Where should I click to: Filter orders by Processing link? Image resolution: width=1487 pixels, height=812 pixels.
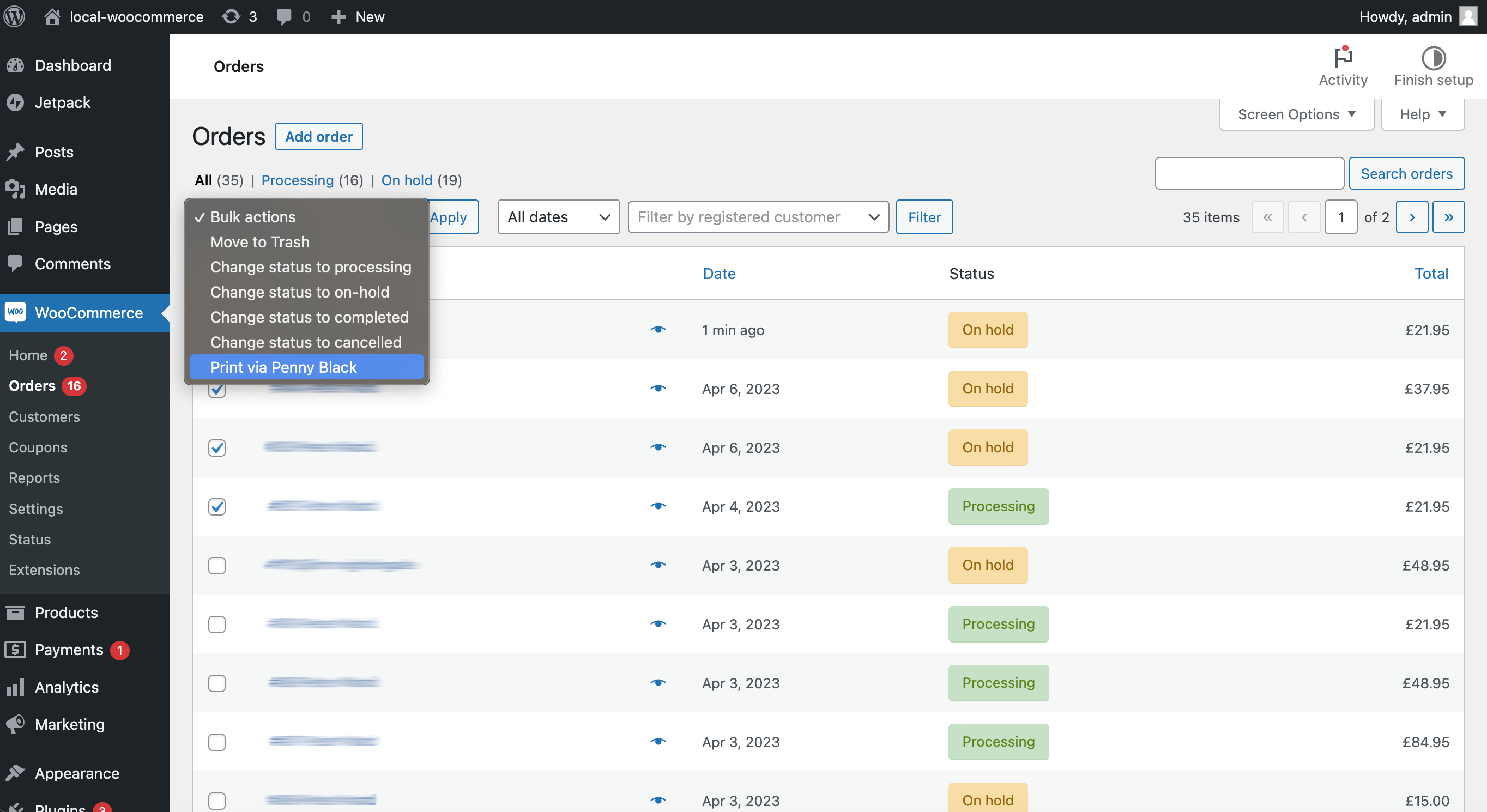(x=297, y=180)
